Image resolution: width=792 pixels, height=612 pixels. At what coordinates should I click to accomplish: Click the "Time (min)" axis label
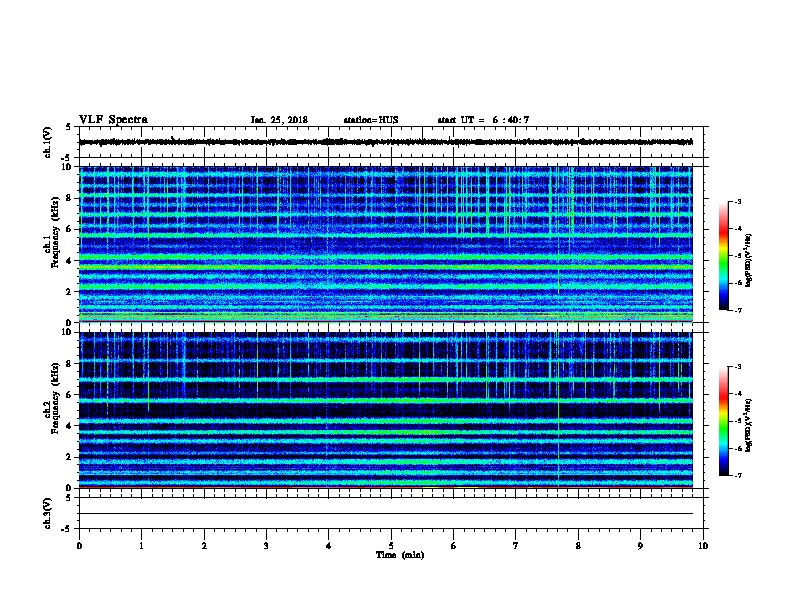[400, 555]
